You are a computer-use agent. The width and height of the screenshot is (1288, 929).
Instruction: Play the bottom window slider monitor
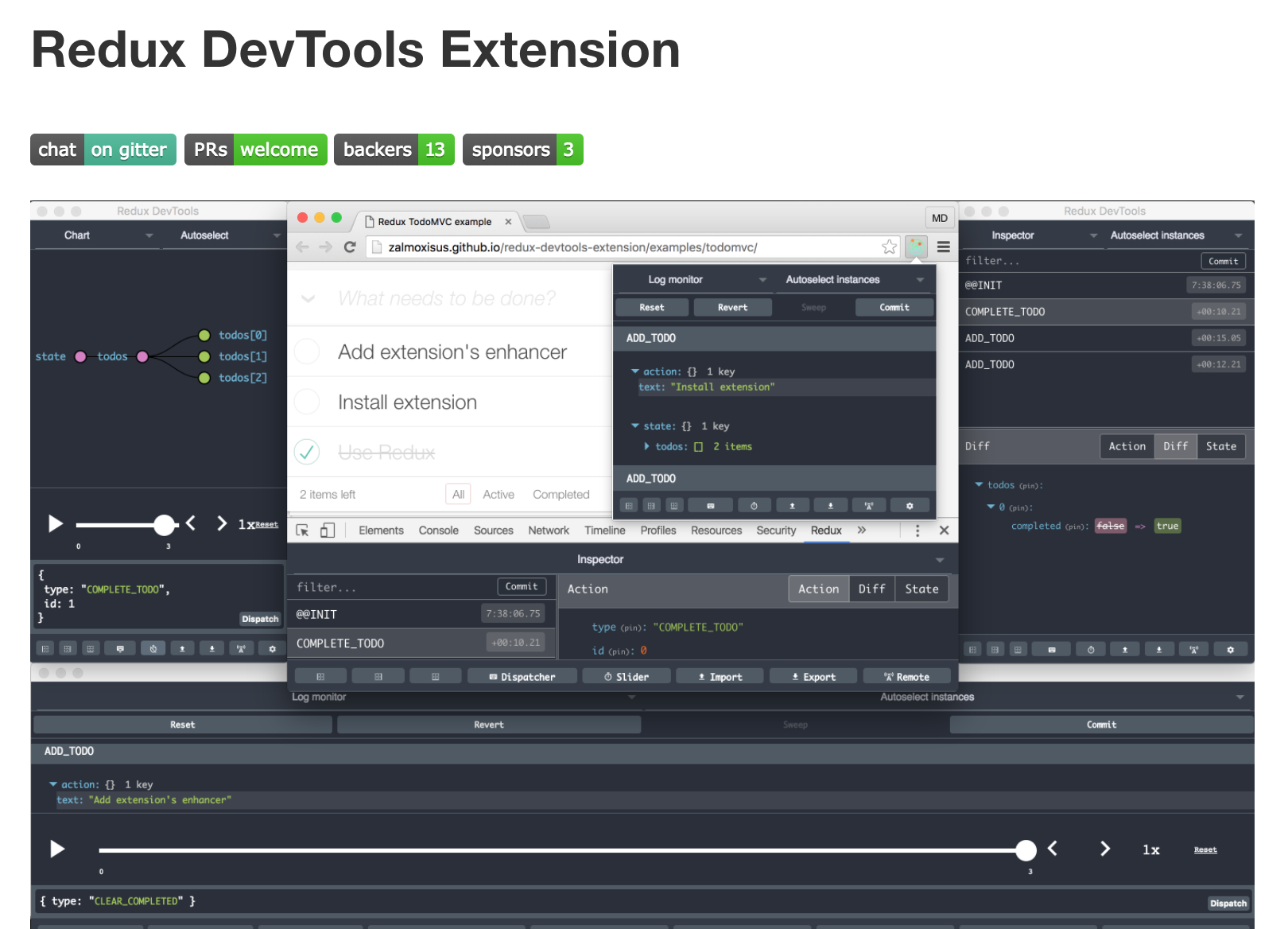click(56, 849)
